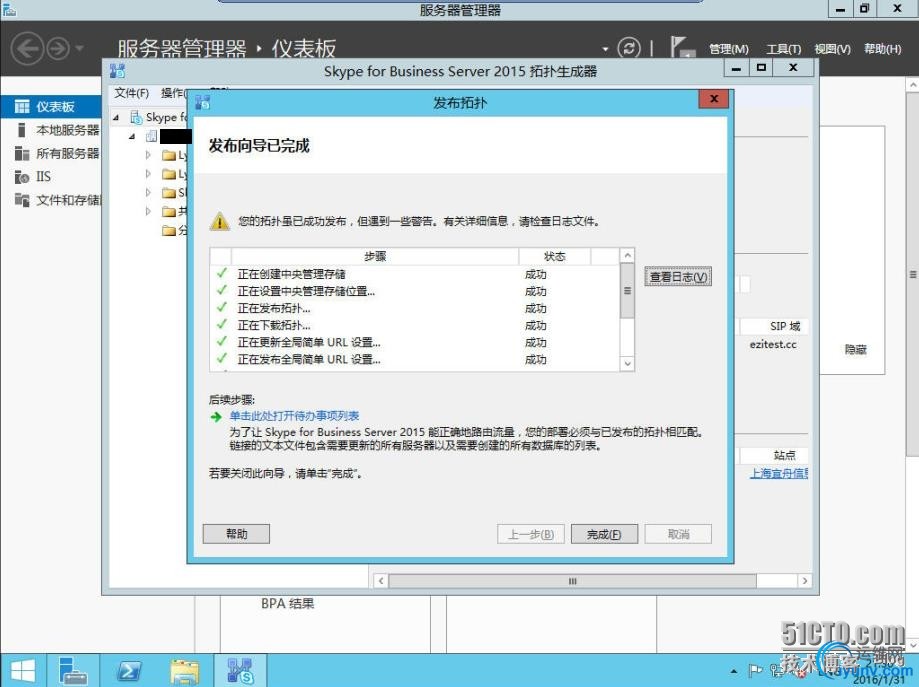Image resolution: width=919 pixels, height=687 pixels.
Task: Switch to Topology Builder taskbar icon
Action: (240, 671)
